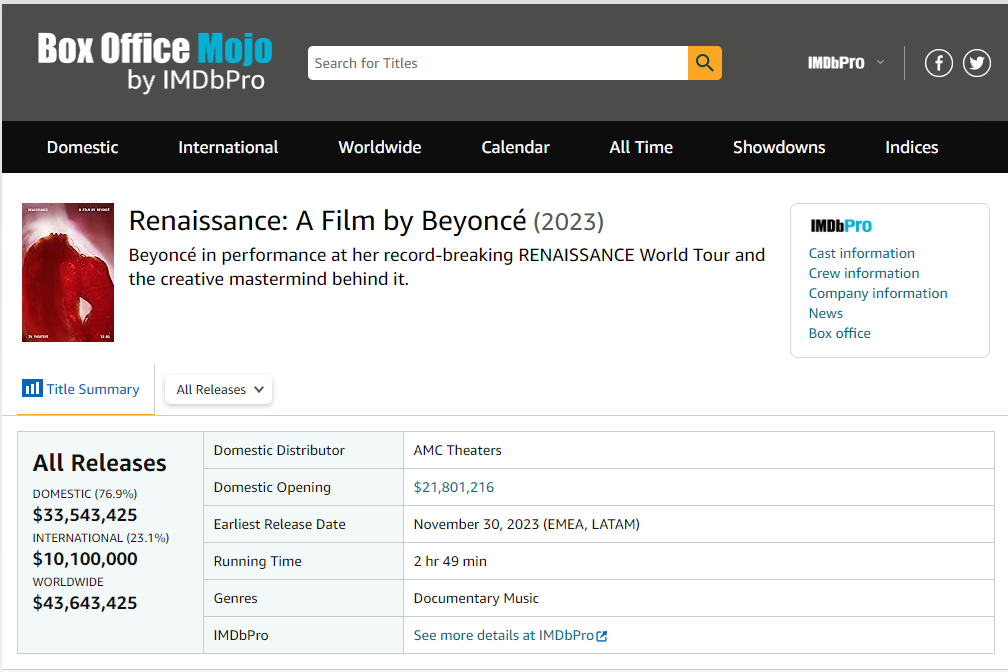Click the $21,801,216 domestic opening link

point(453,487)
